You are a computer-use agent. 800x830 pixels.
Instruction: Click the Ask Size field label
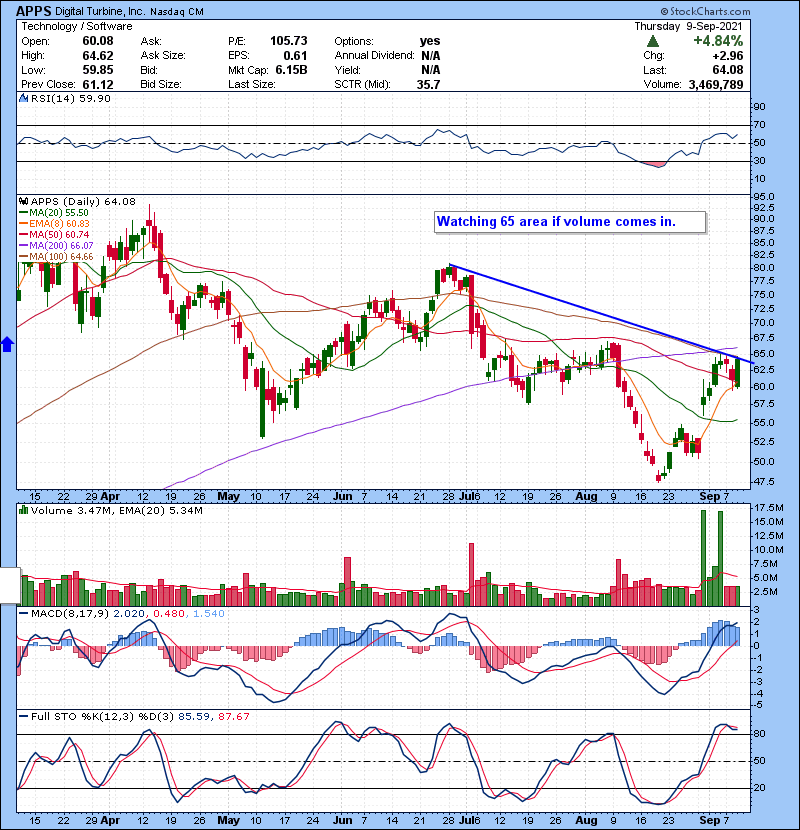(x=163, y=55)
